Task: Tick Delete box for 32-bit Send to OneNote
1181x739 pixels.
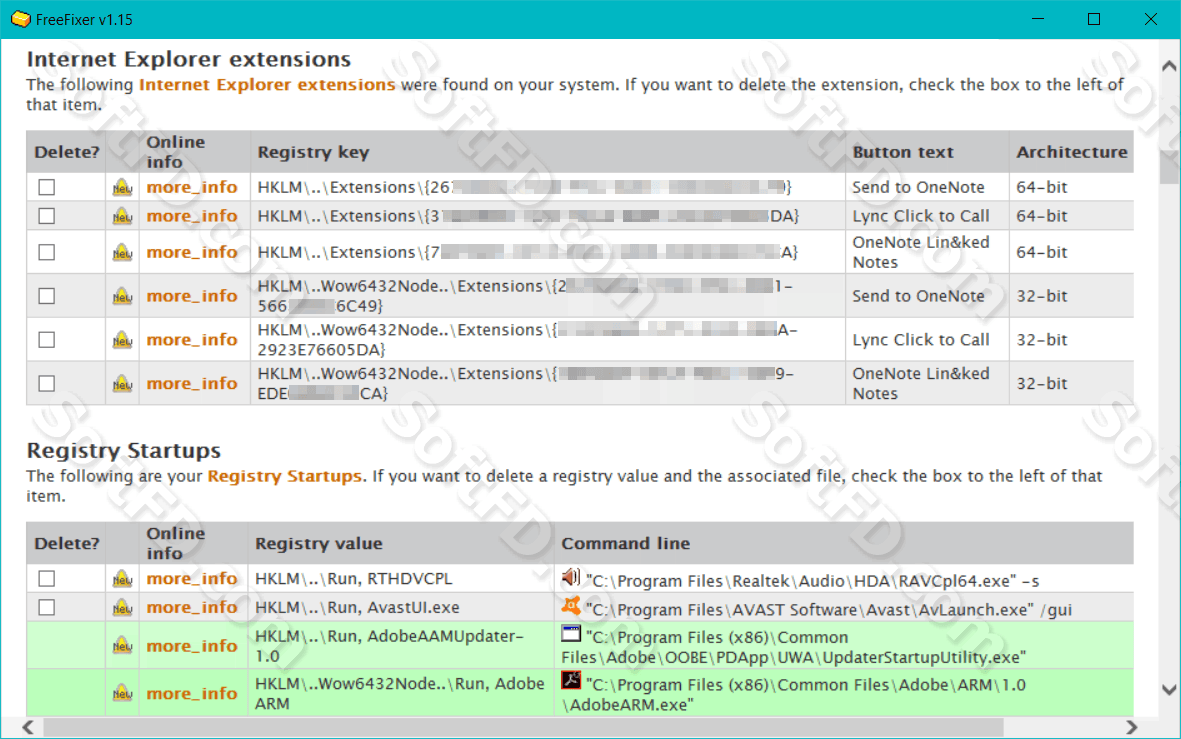Action: pos(47,295)
